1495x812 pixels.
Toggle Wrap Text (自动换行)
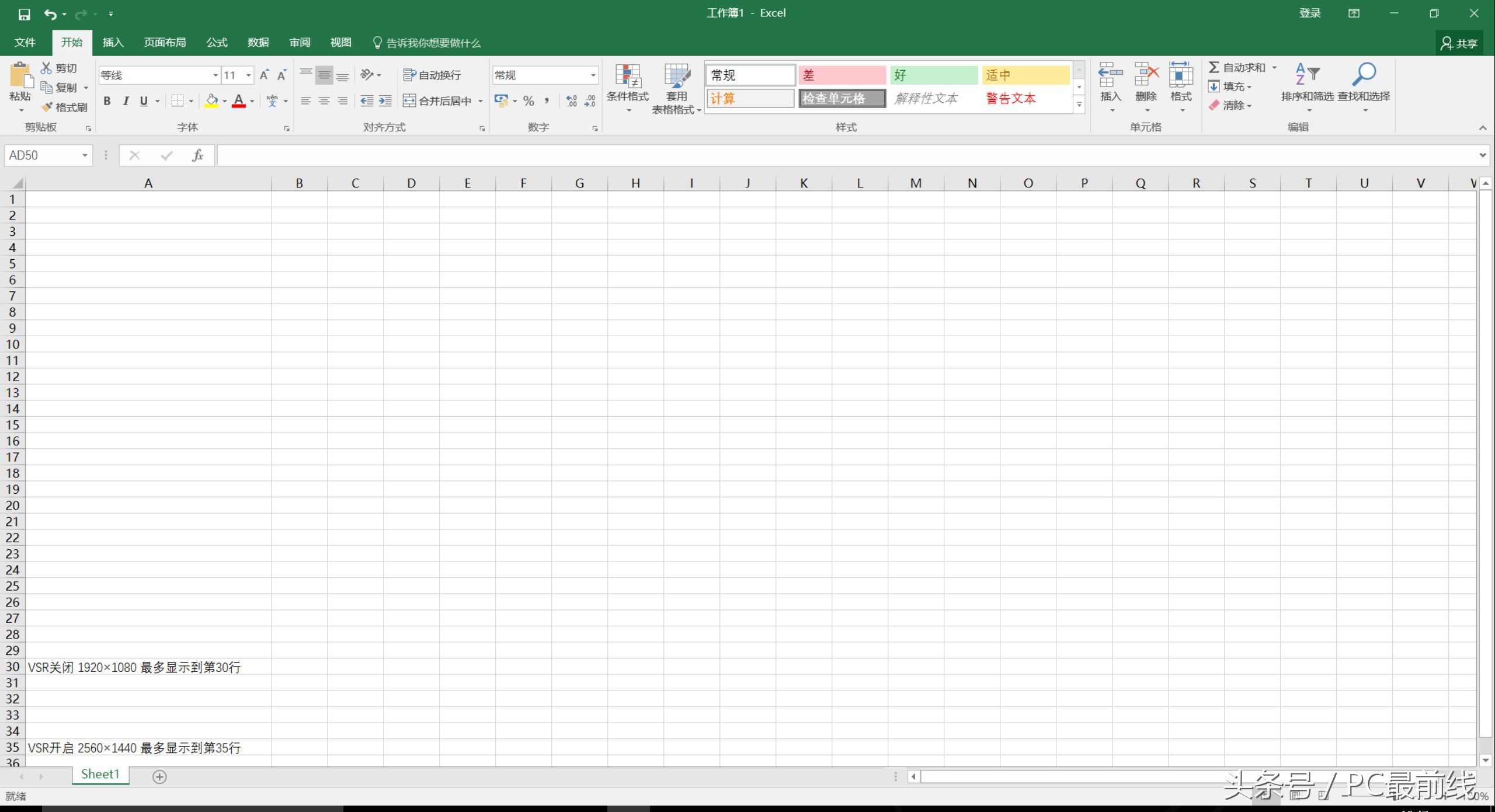pyautogui.click(x=432, y=75)
